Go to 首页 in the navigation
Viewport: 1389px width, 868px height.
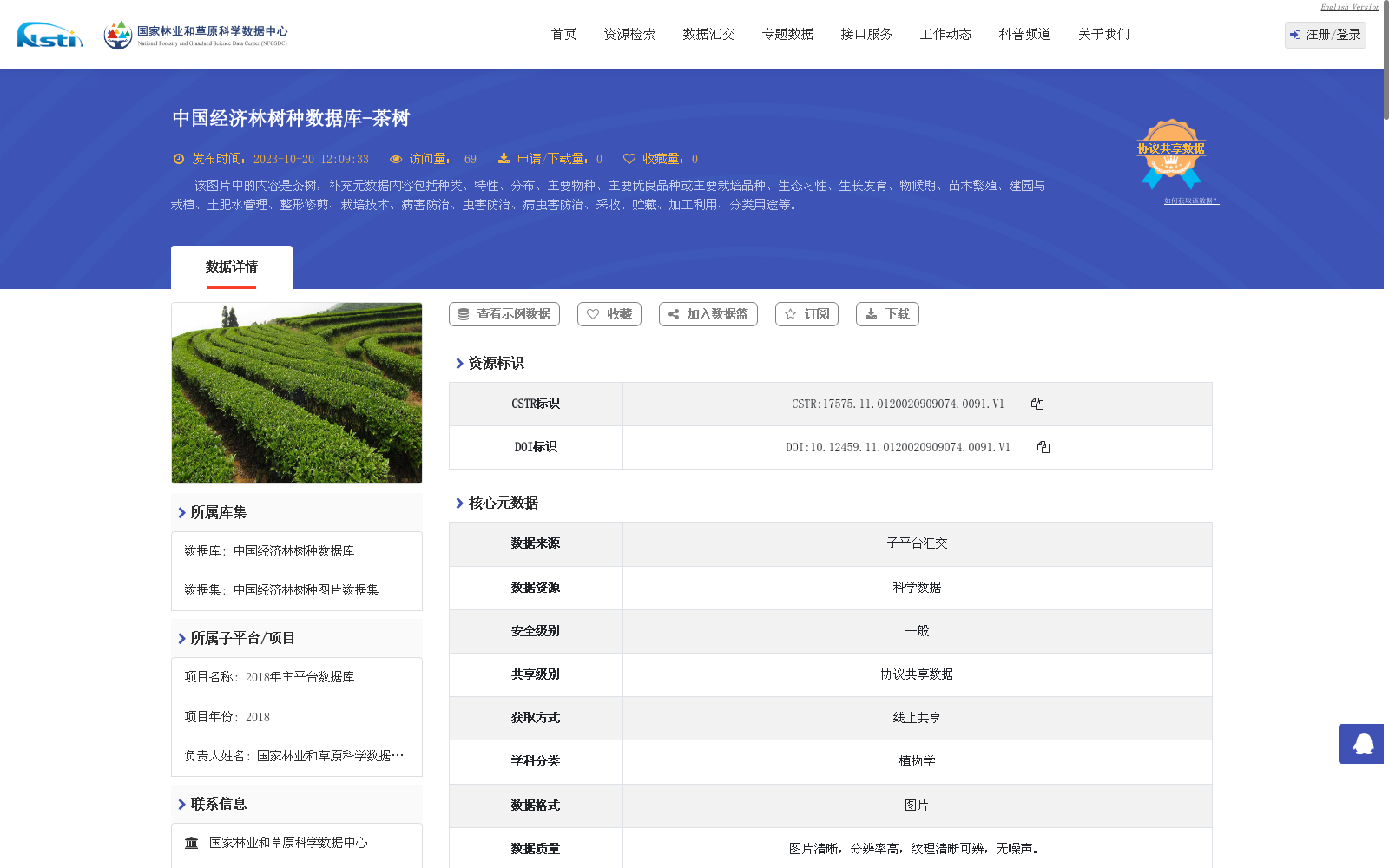pyautogui.click(x=564, y=35)
